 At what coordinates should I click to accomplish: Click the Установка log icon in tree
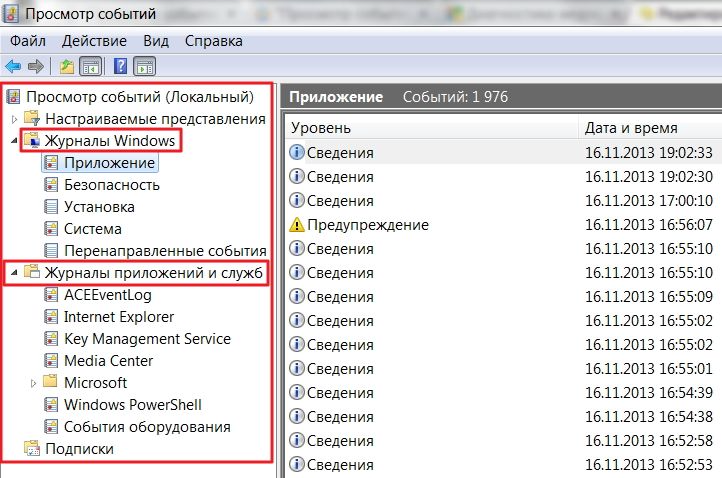click(51, 207)
